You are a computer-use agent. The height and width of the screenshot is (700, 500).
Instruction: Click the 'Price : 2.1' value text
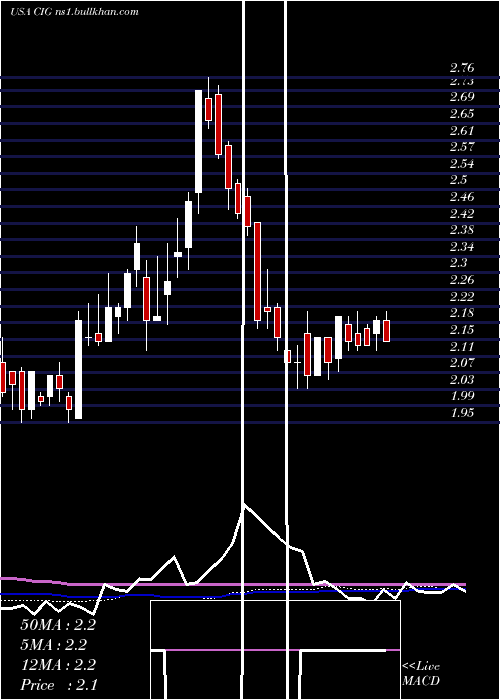pyautogui.click(x=58, y=685)
